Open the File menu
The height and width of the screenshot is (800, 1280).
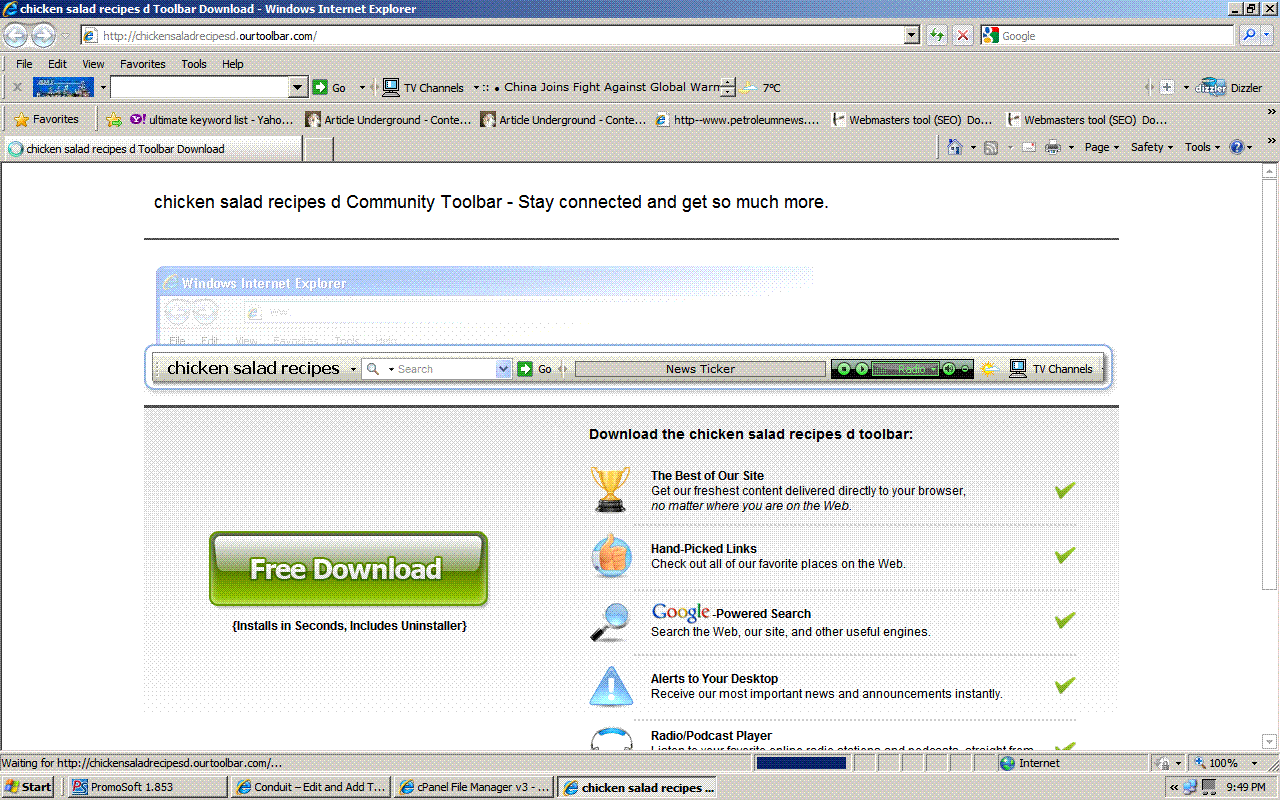coord(24,64)
